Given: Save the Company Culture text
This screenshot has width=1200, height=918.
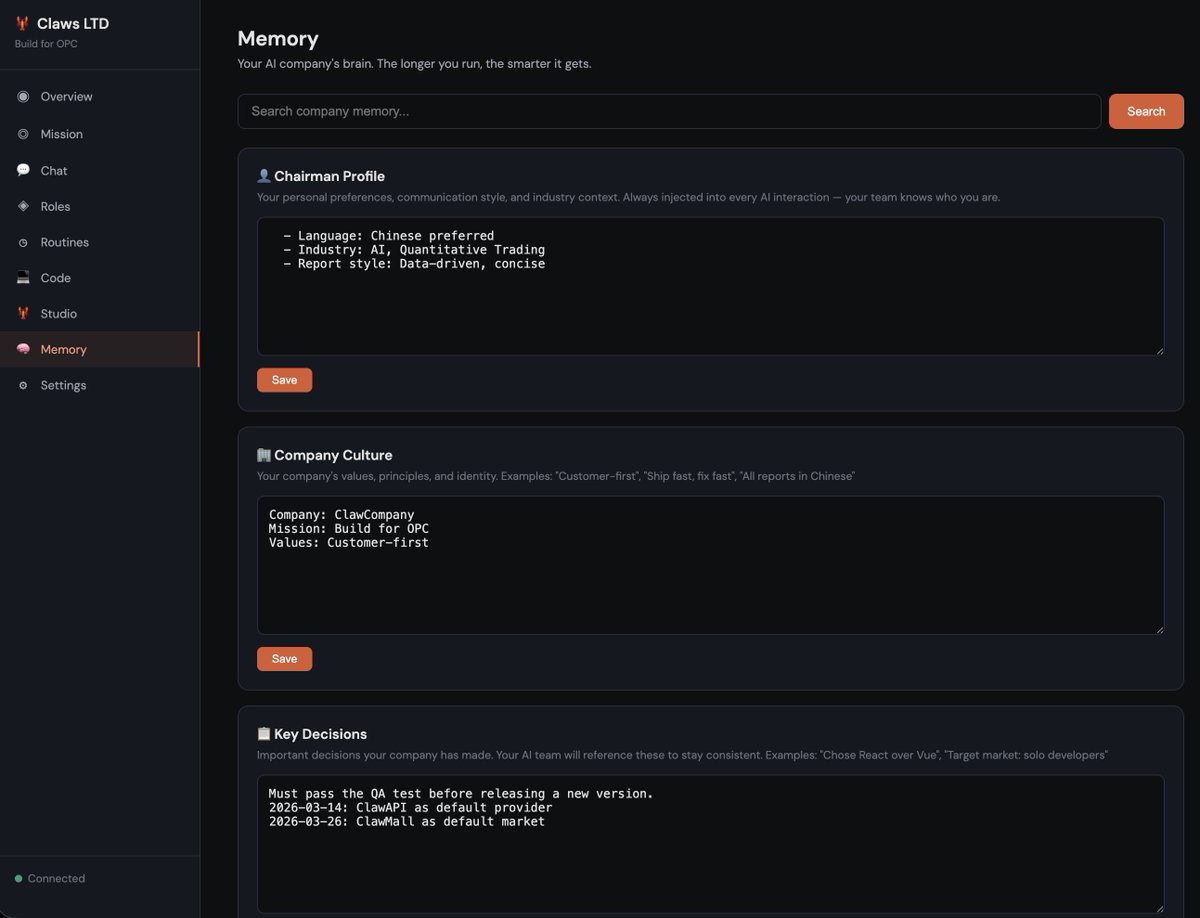Looking at the screenshot, I should tap(284, 659).
